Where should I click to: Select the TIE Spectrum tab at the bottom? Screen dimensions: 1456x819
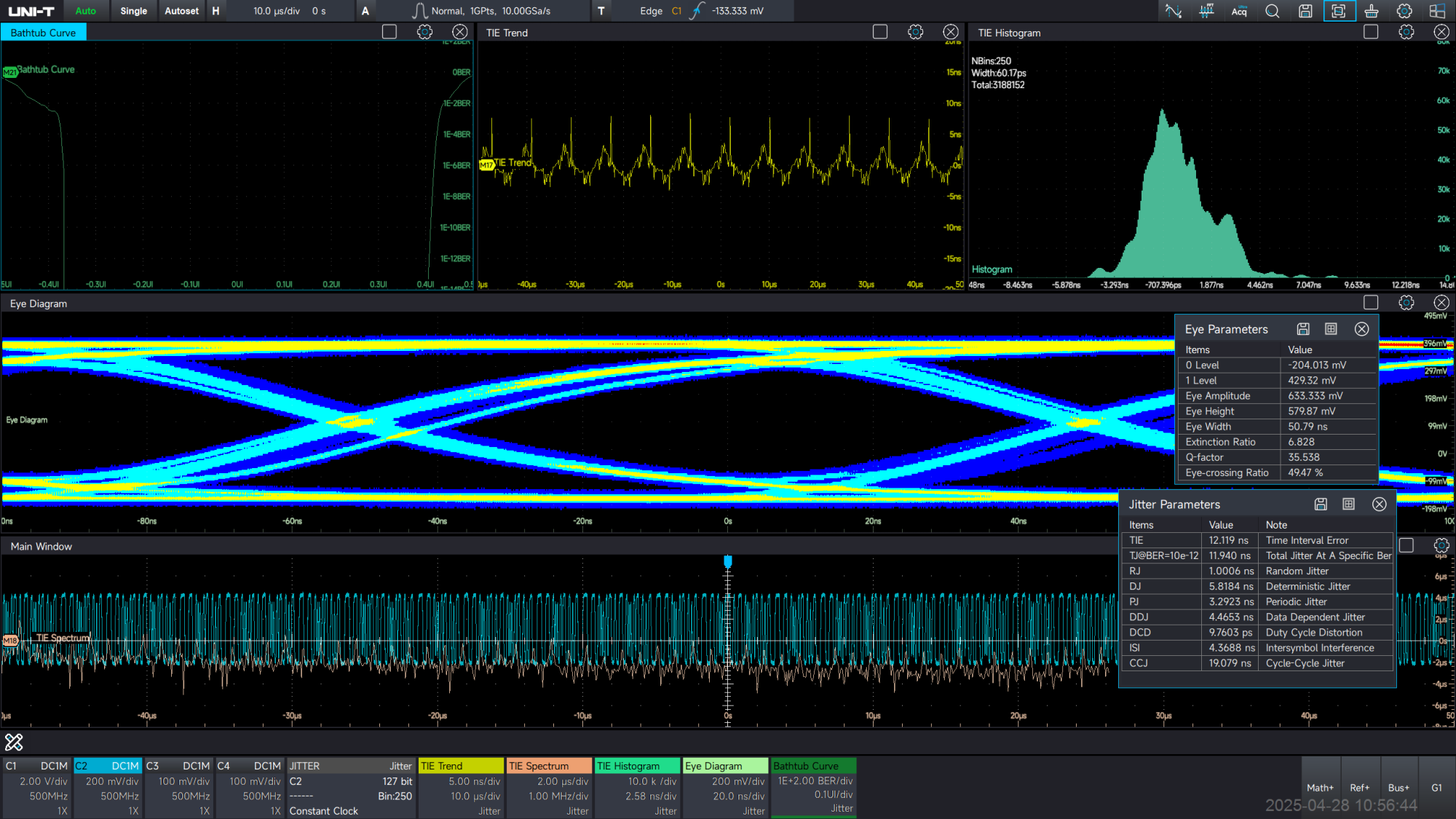(x=549, y=766)
